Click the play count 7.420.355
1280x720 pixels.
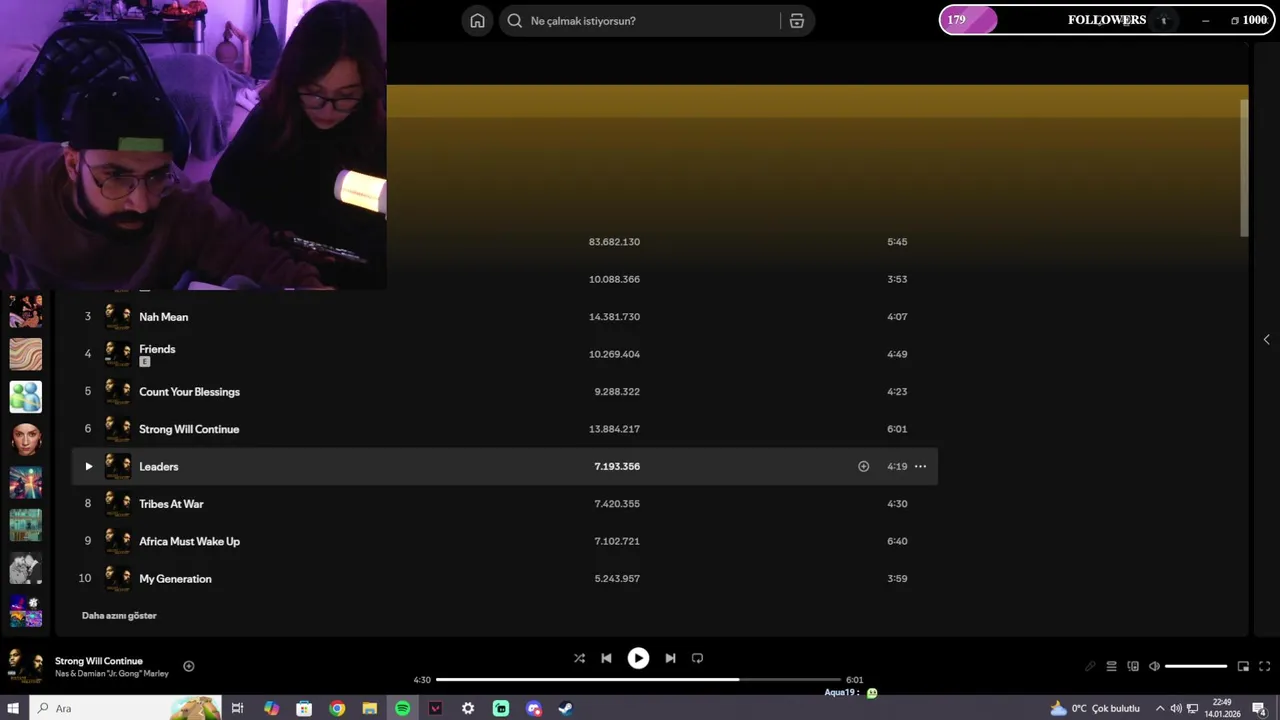tap(617, 504)
